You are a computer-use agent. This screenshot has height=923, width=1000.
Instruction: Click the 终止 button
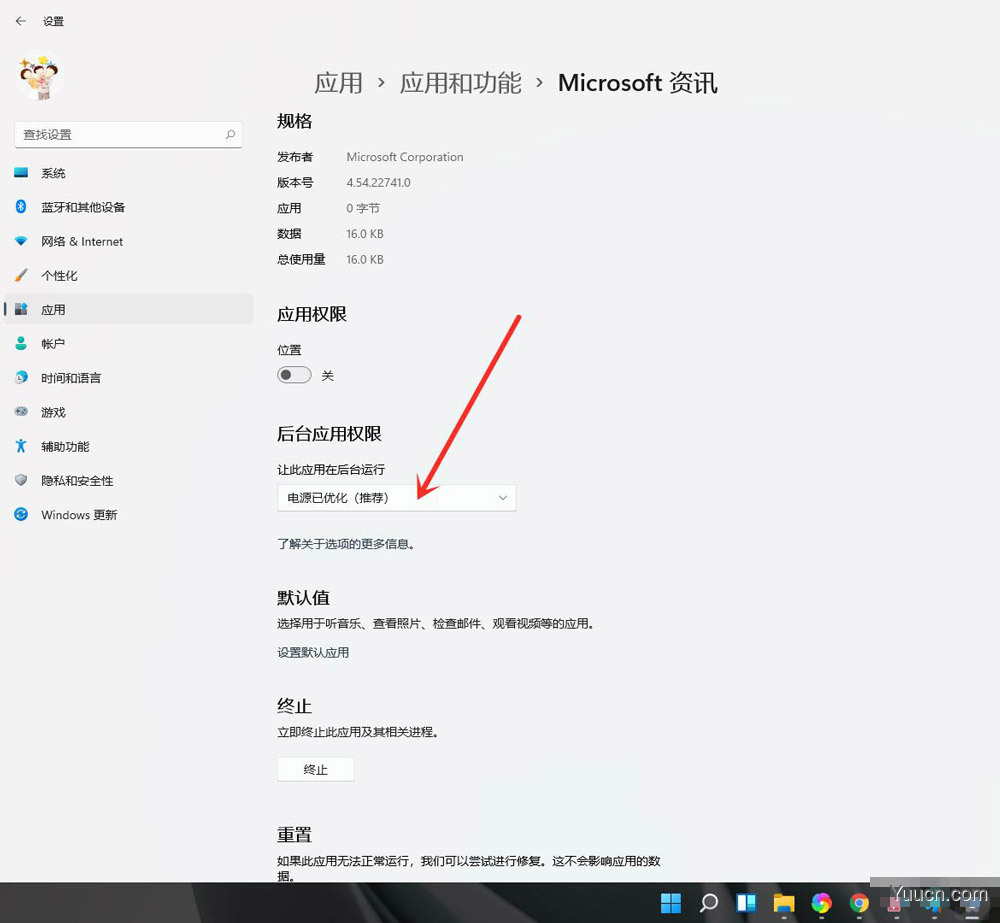point(315,770)
